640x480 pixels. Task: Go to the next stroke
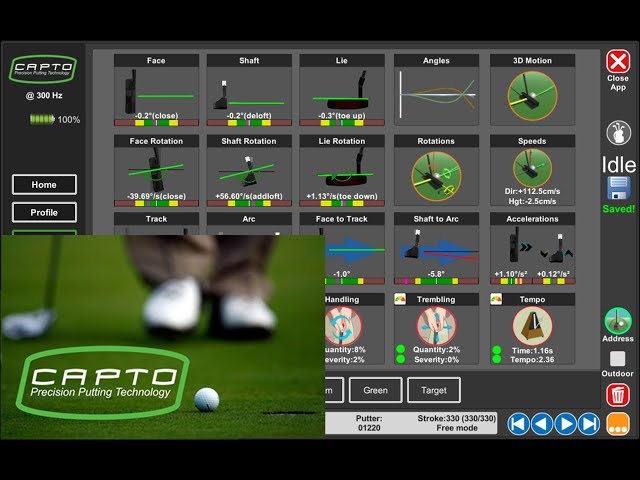click(566, 424)
